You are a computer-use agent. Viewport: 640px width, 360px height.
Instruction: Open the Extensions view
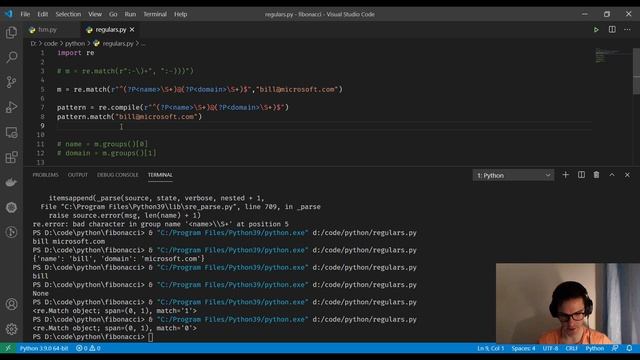11,157
